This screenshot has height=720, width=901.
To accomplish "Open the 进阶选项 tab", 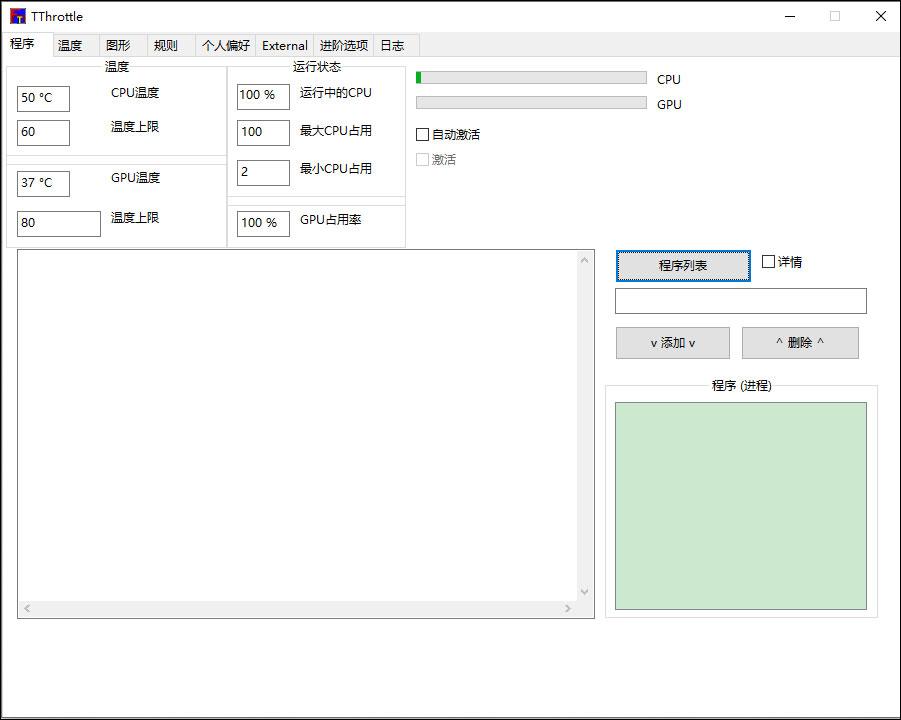I will pos(344,45).
